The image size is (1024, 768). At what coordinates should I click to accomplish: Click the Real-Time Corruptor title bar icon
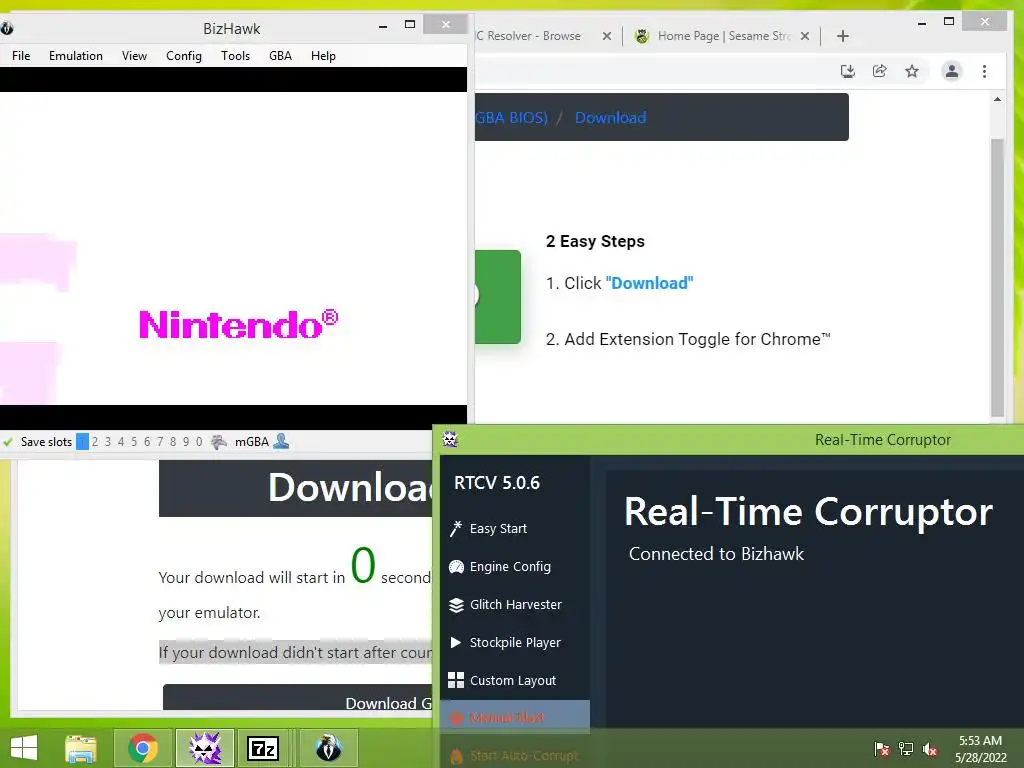[x=450, y=439]
